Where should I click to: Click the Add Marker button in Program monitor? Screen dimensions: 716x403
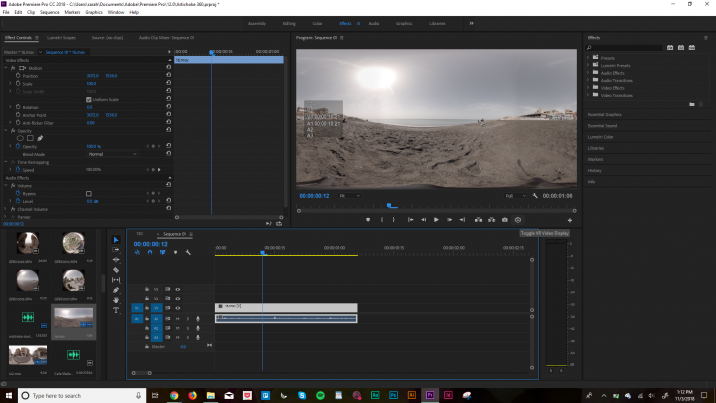[368, 220]
